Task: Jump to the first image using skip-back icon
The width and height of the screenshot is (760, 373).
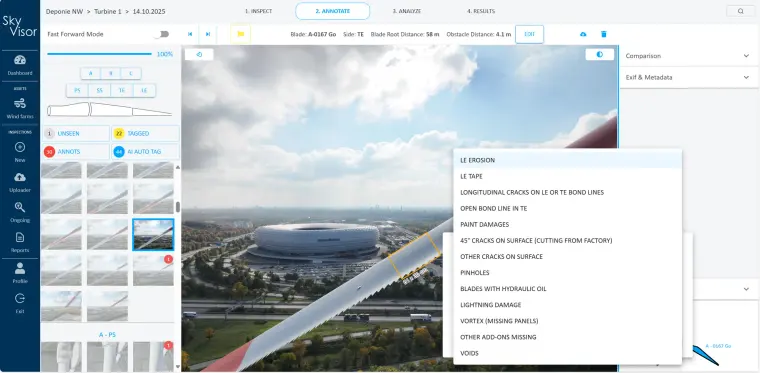Action: pyautogui.click(x=190, y=34)
